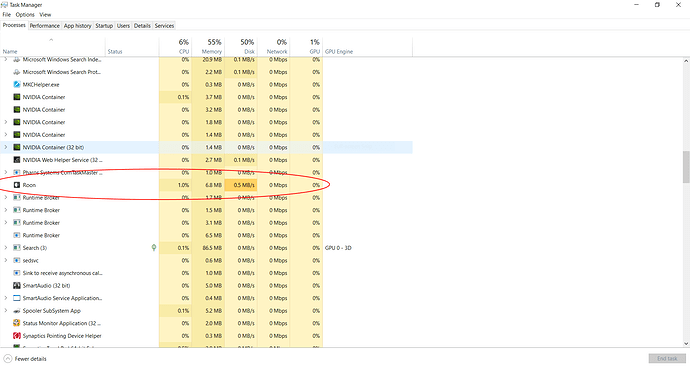Expand the NVIDIA Container (32 bit) group
The image size is (690, 369).
[x=6, y=147]
